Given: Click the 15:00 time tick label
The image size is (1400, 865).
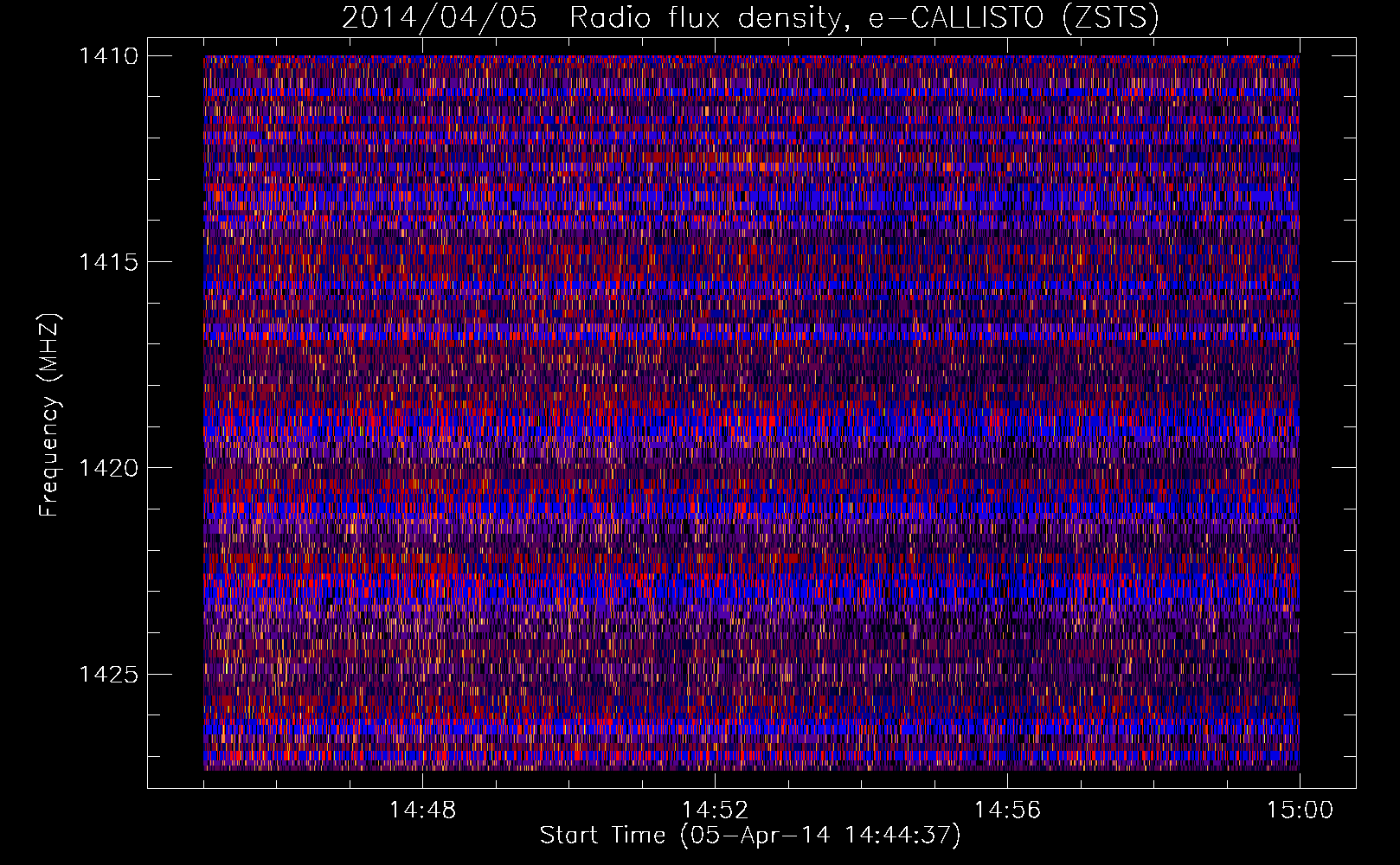Looking at the screenshot, I should (1300, 811).
